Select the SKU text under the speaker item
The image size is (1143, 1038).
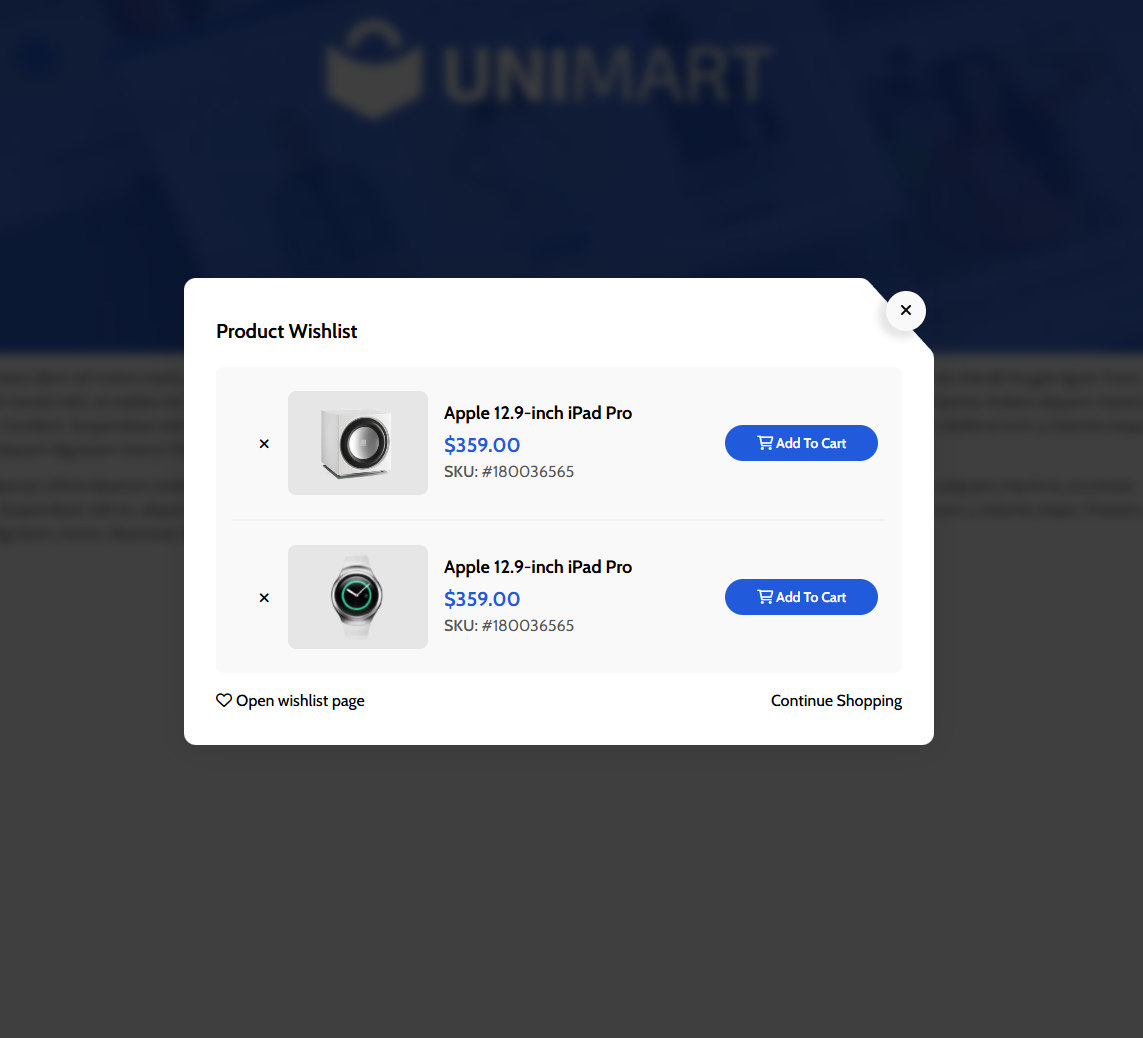pos(509,472)
